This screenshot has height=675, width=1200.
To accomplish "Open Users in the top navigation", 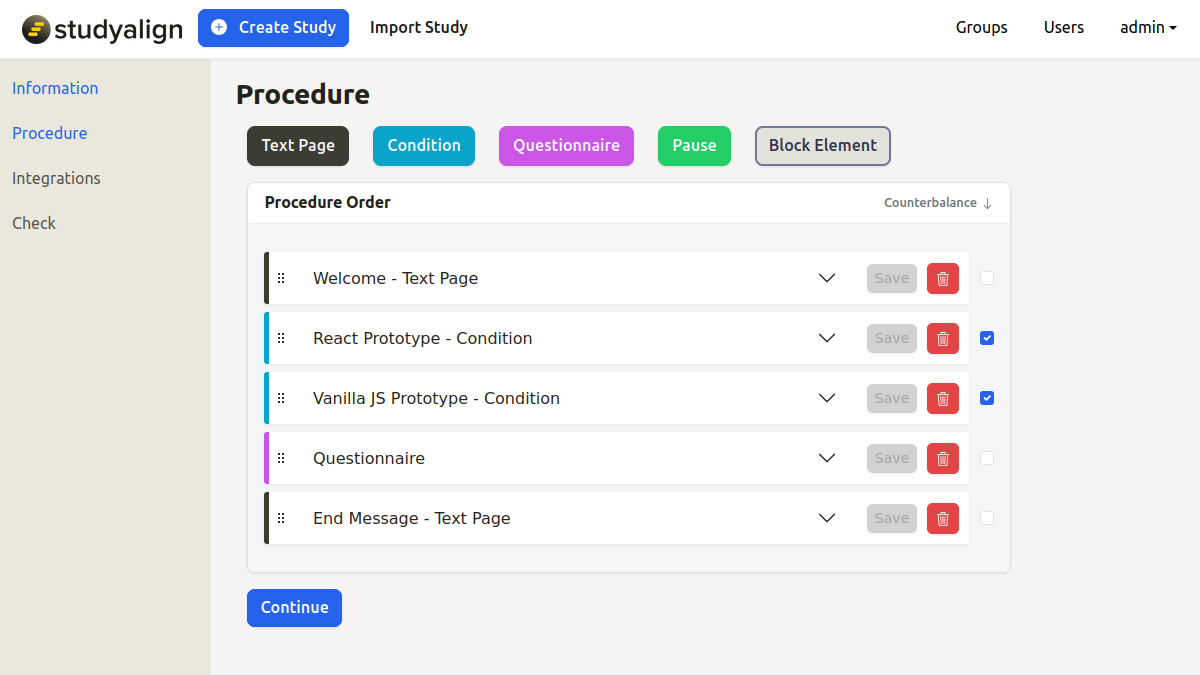I will tap(1064, 28).
